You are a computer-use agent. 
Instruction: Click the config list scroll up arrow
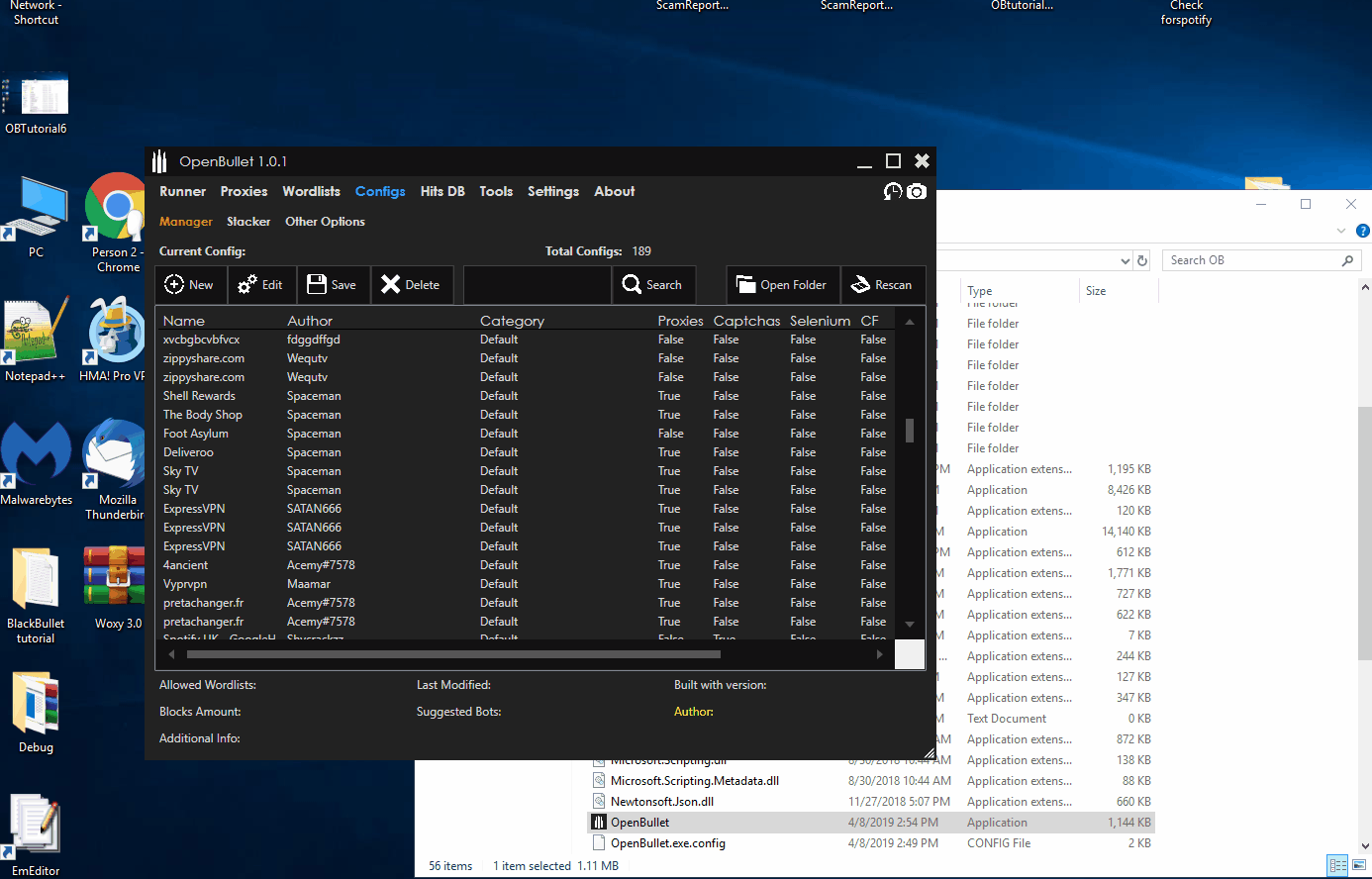click(x=909, y=322)
